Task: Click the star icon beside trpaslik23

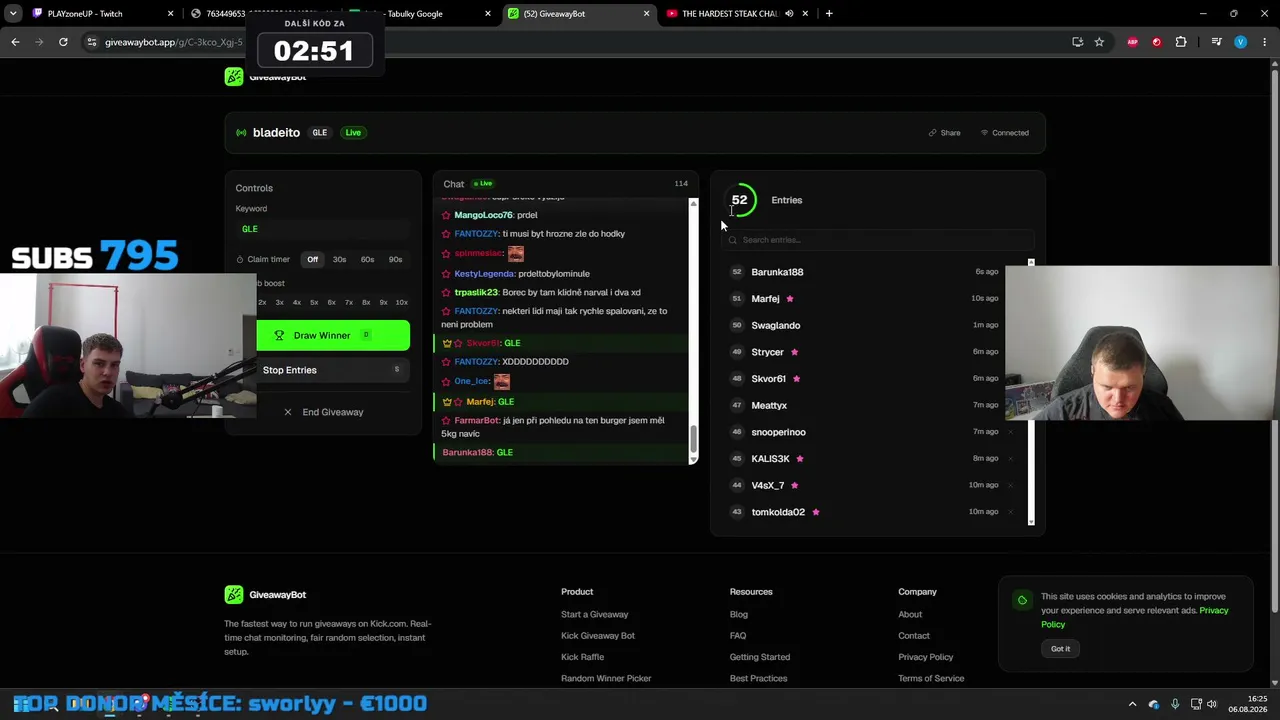Action: [x=446, y=293]
